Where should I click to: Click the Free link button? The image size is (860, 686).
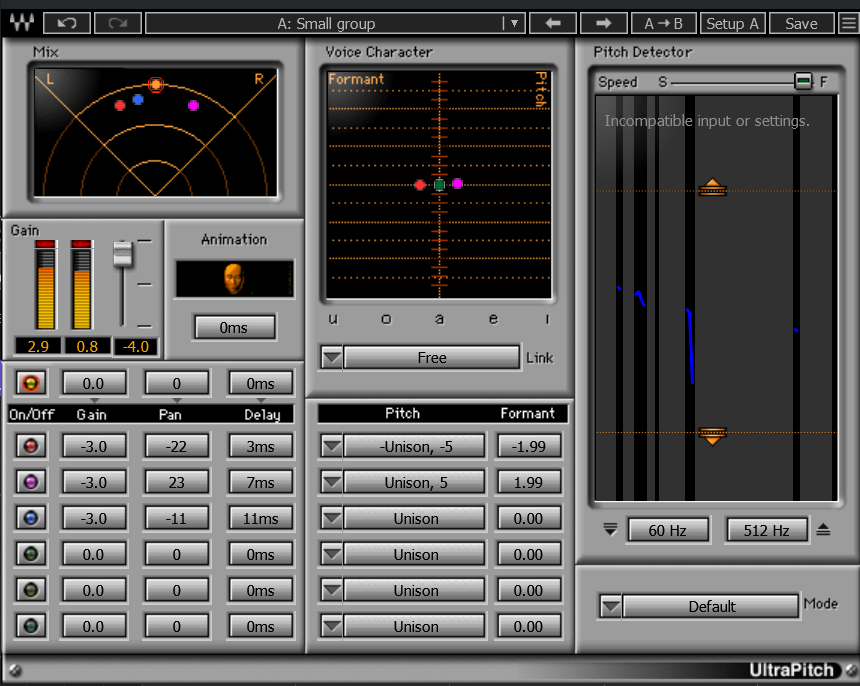click(x=432, y=358)
